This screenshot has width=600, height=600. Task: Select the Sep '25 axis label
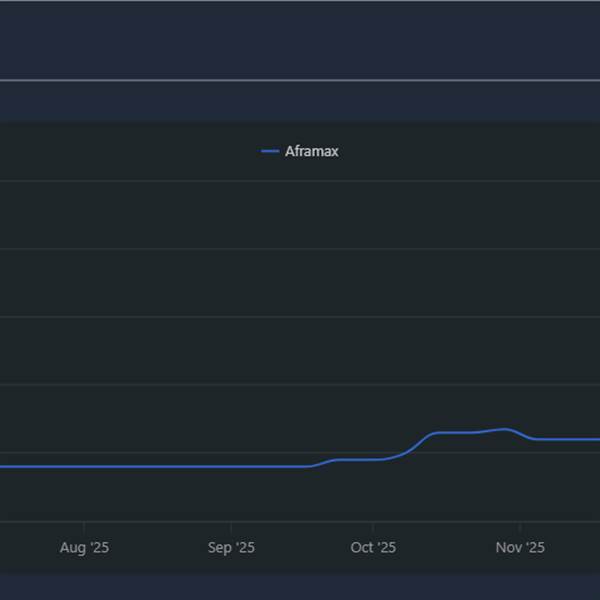click(231, 548)
